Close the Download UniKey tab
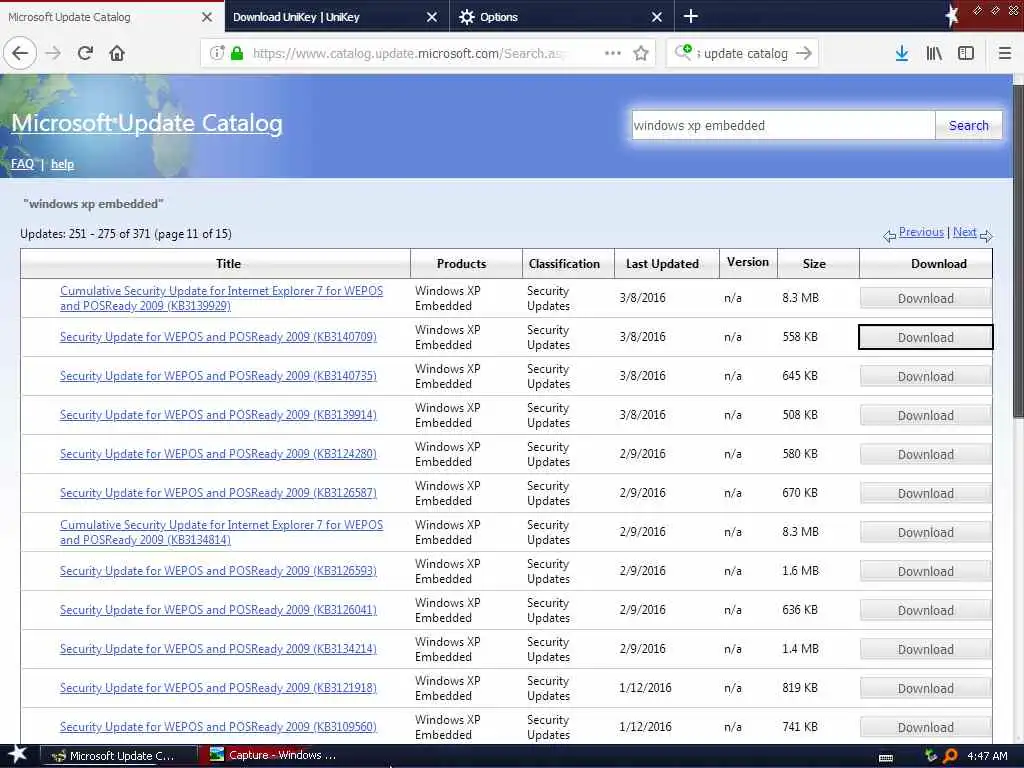 (432, 17)
